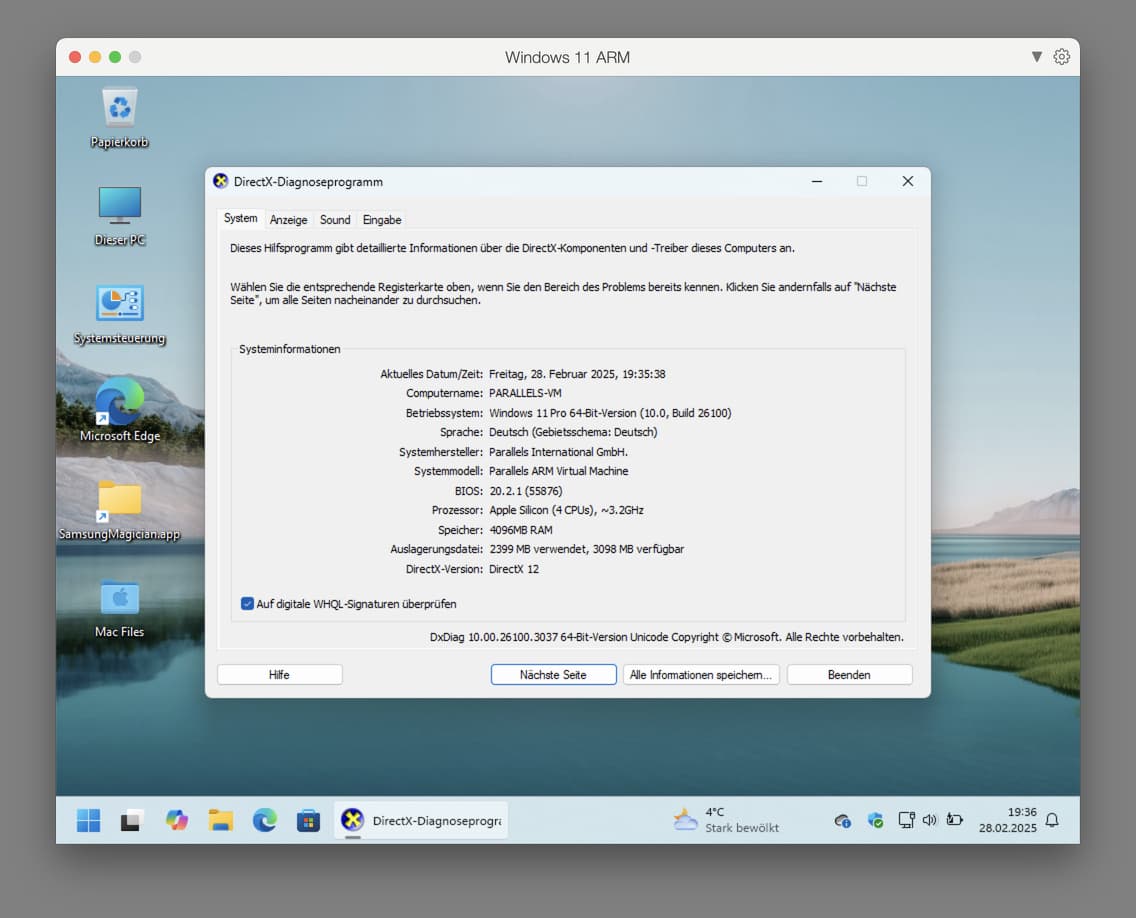Switch to the System tab
Image resolution: width=1136 pixels, height=918 pixels.
(241, 218)
